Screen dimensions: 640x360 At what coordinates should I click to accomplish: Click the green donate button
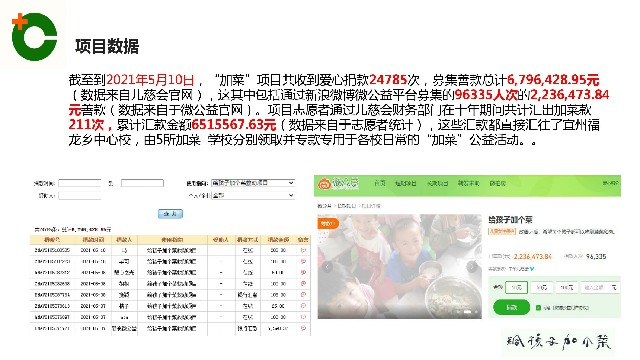[x=511, y=307]
